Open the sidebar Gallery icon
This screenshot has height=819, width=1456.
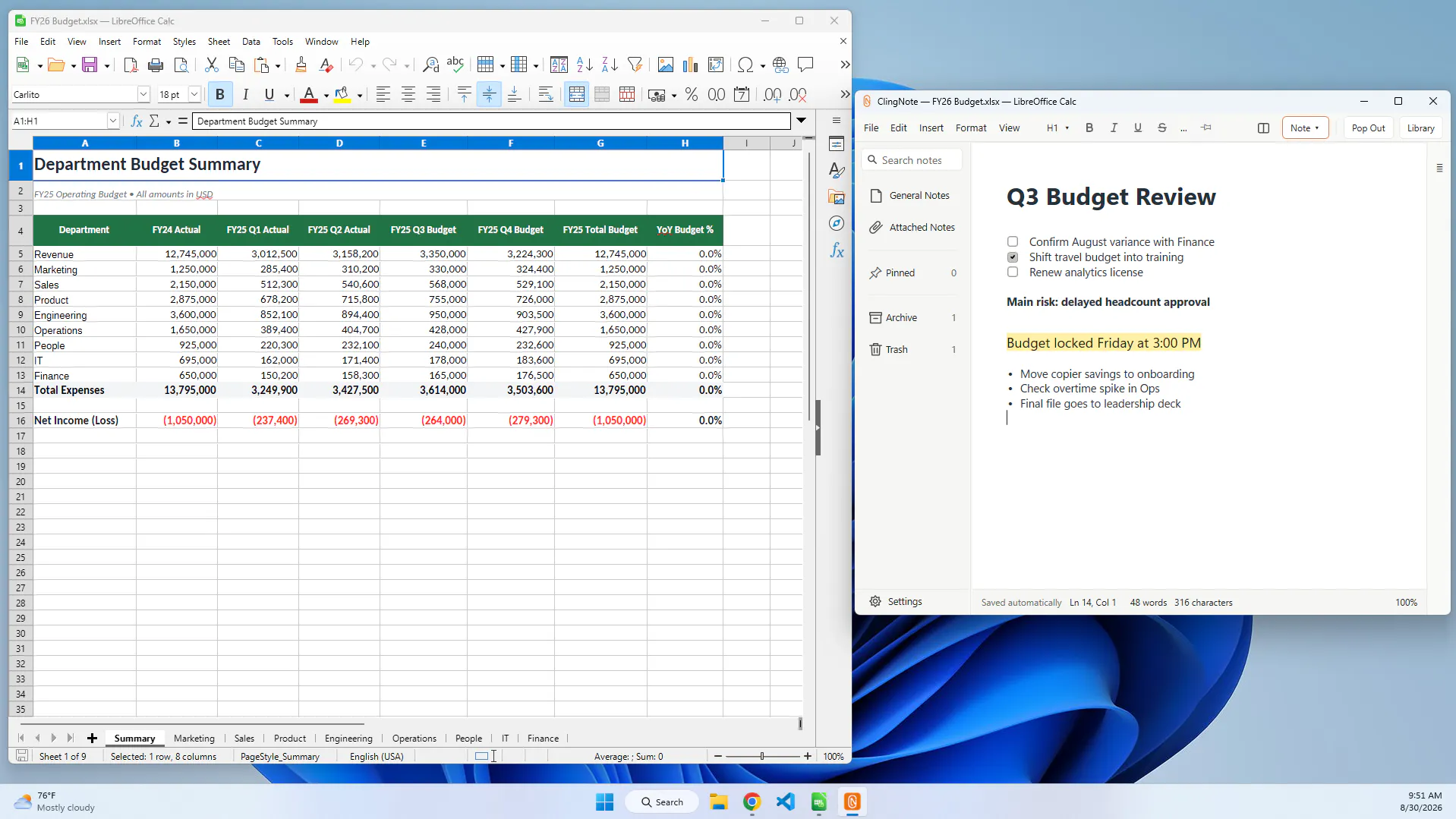pos(837,197)
